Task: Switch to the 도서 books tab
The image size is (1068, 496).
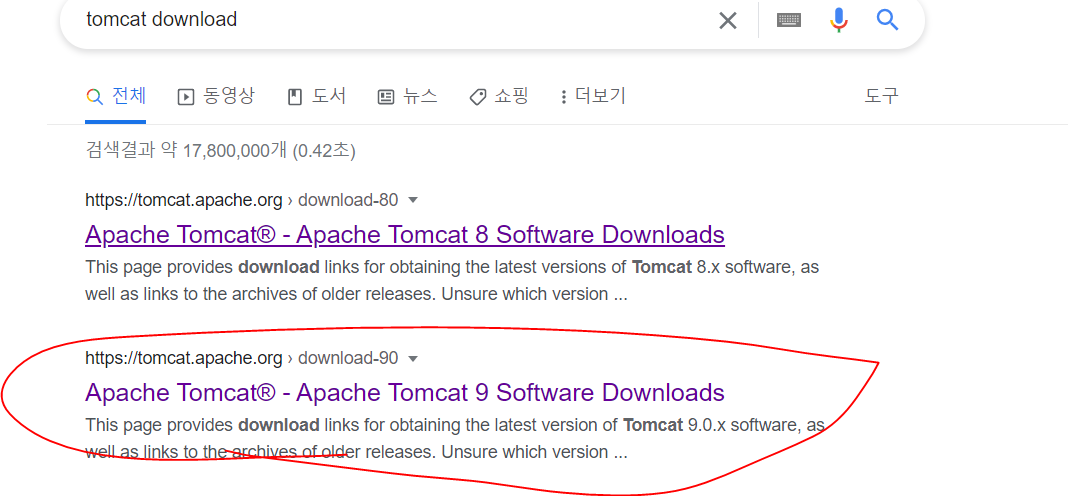Action: point(317,96)
